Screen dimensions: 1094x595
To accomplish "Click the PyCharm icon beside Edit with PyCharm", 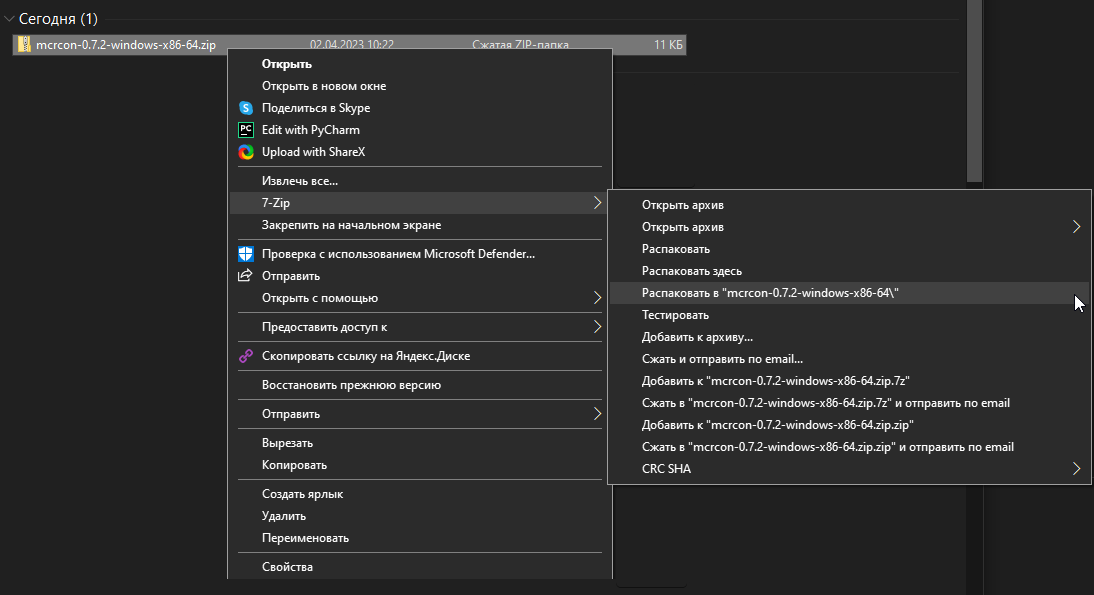I will 246,130.
